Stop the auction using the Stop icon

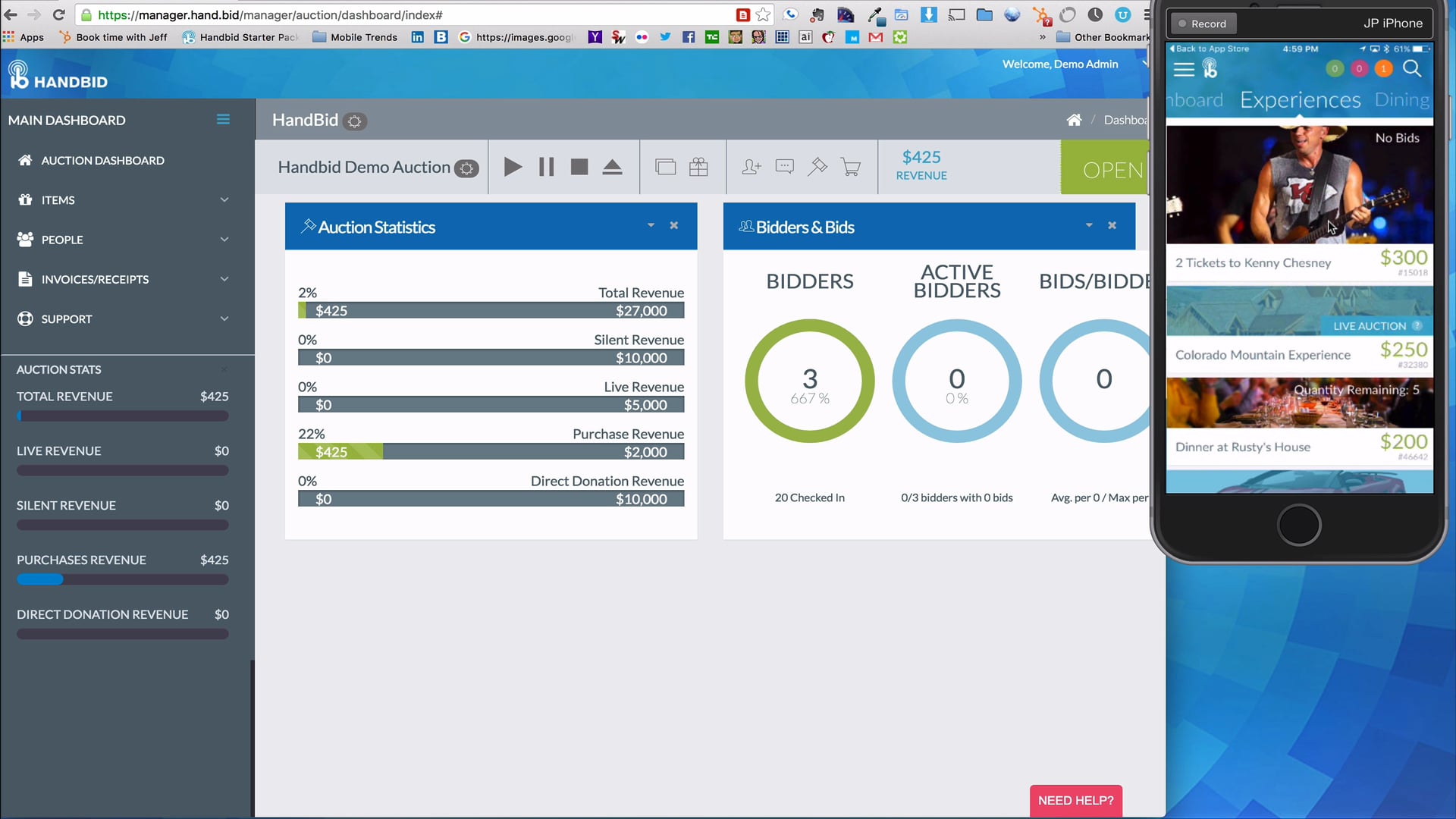[x=579, y=167]
